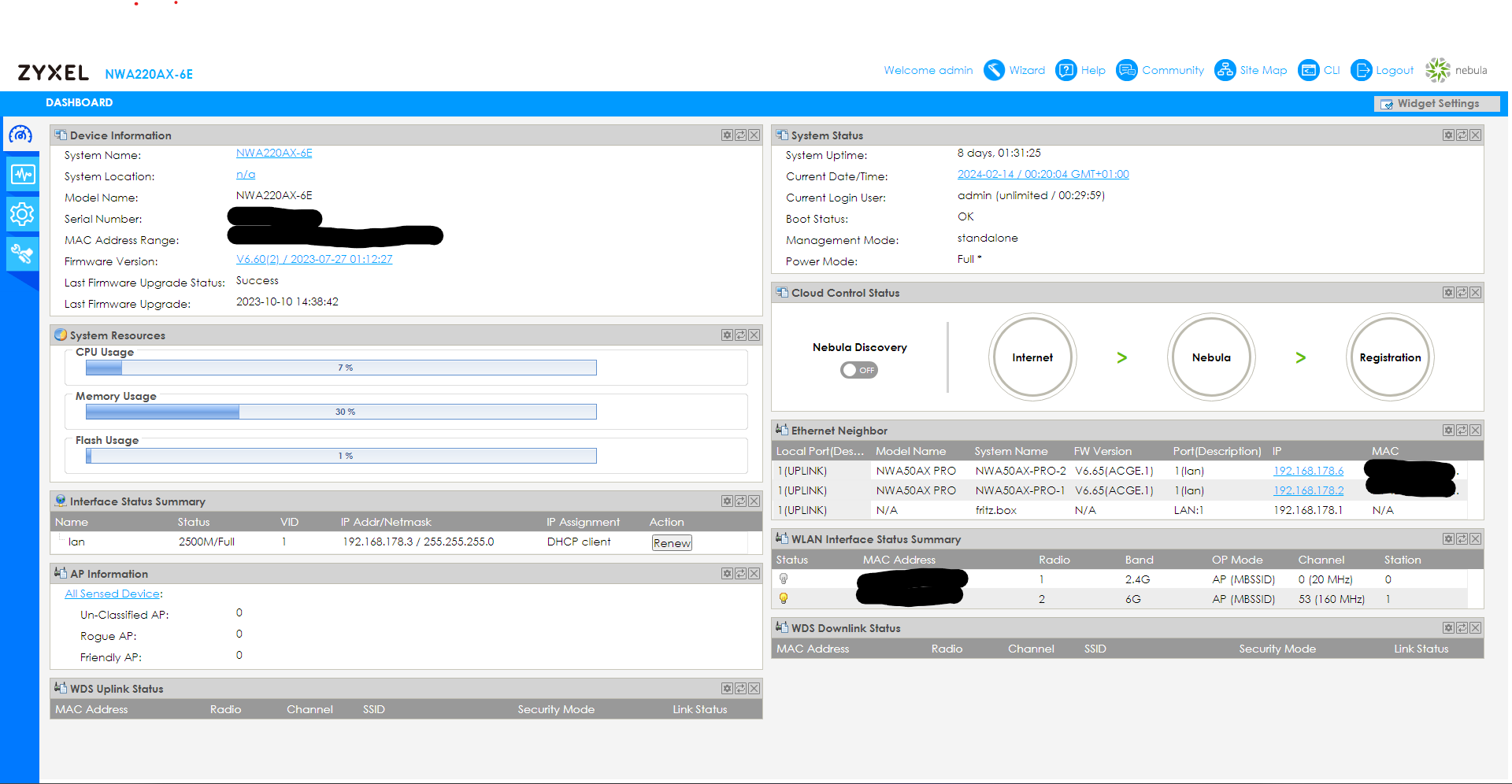This screenshot has width=1512, height=784.
Task: Refresh the Device Information widget
Action: tap(740, 135)
